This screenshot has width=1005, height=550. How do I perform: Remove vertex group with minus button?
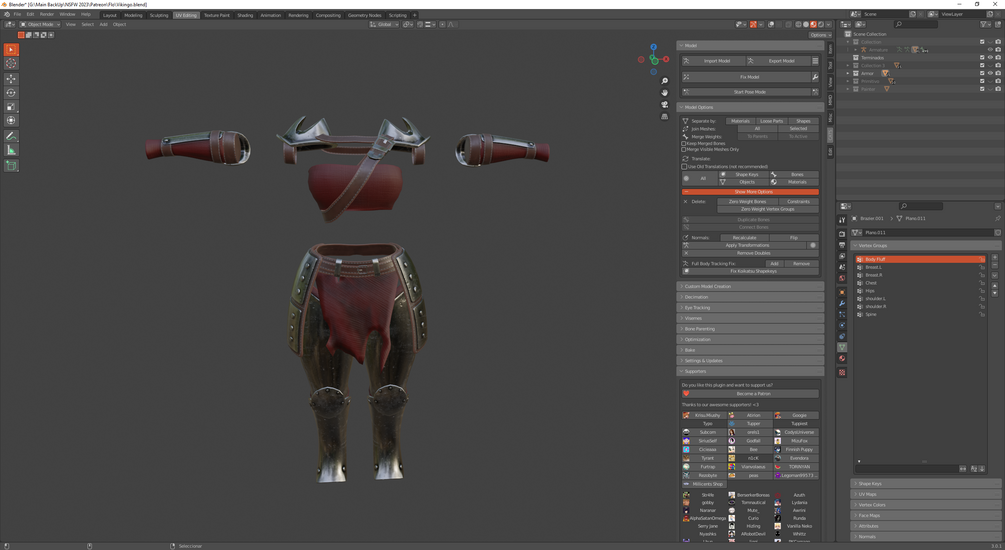(x=995, y=265)
